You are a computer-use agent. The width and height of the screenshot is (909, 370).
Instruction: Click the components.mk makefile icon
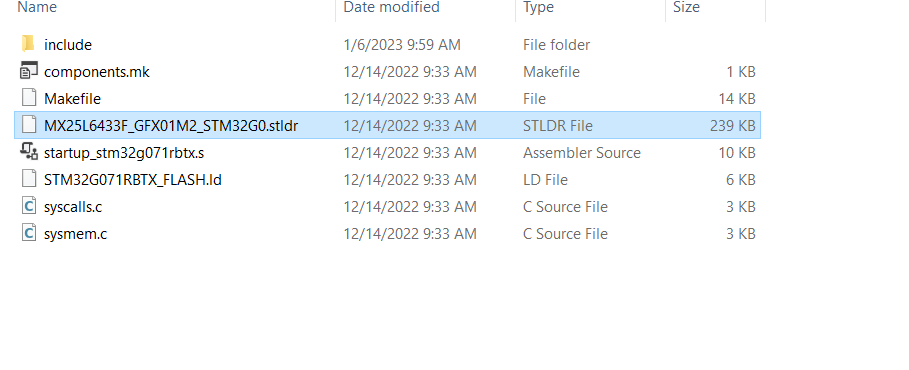point(28,71)
